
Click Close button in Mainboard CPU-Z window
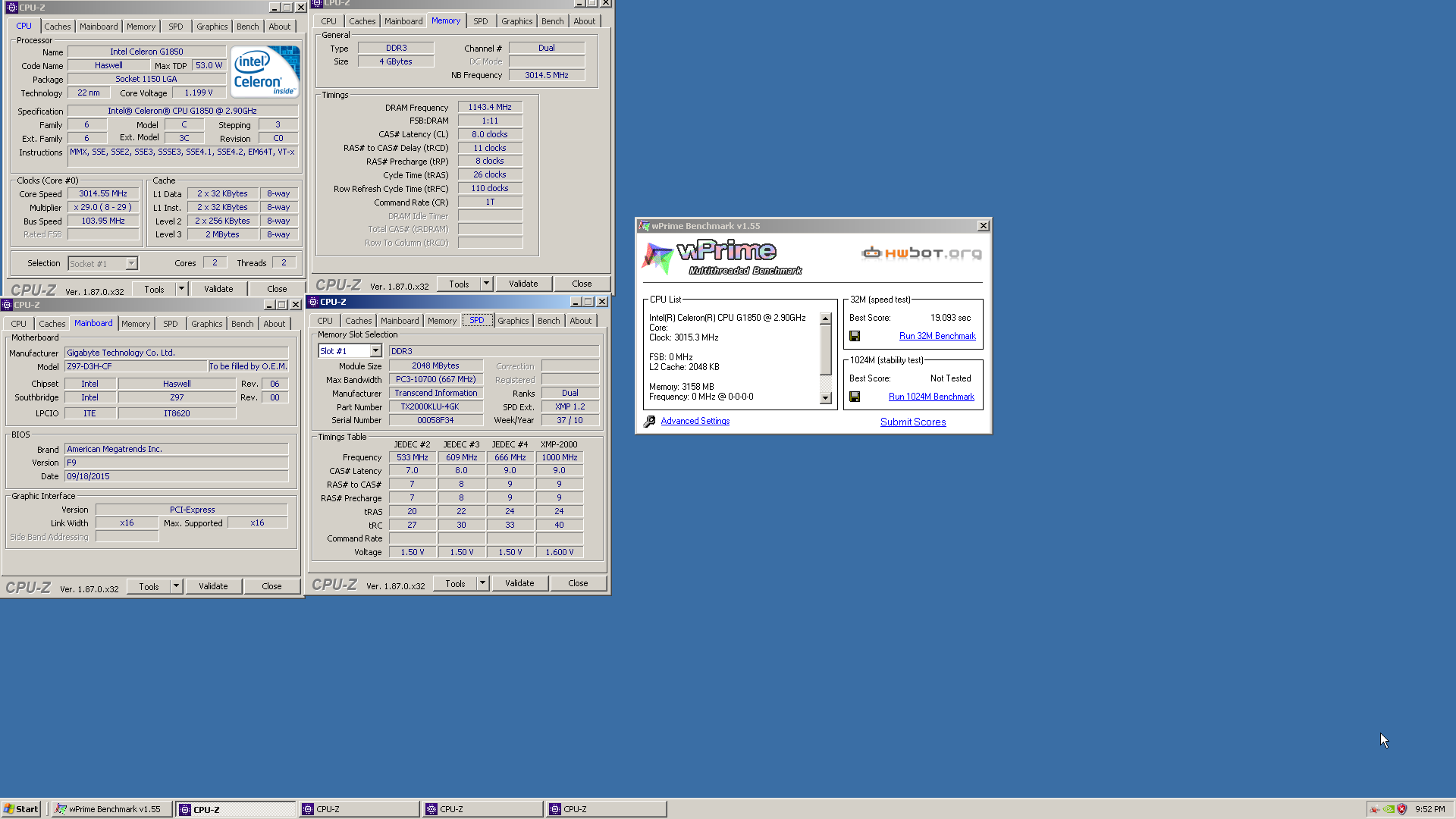[271, 586]
